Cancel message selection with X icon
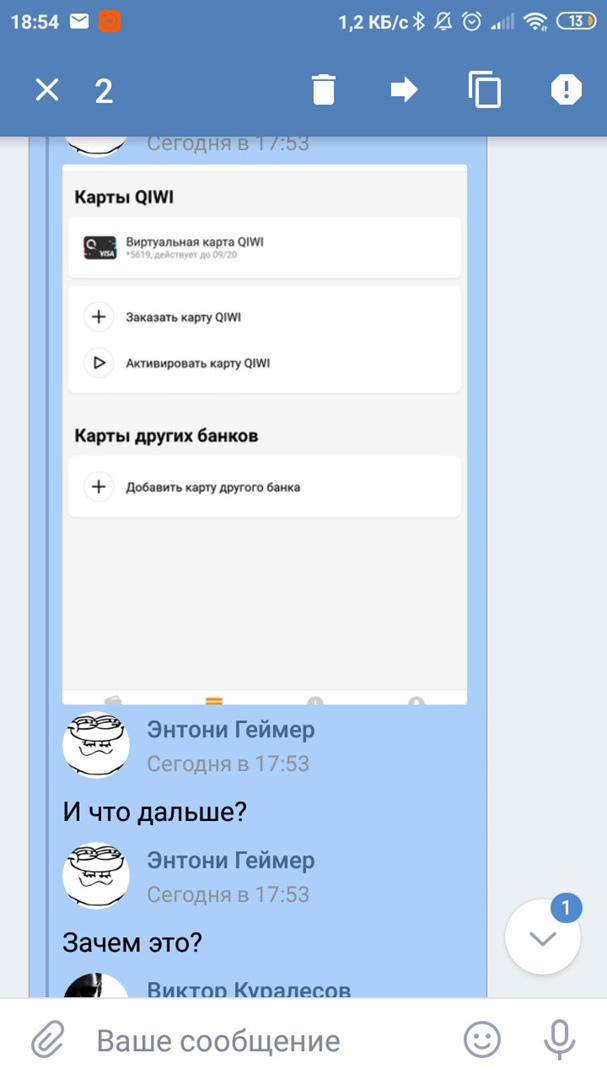 (47, 90)
